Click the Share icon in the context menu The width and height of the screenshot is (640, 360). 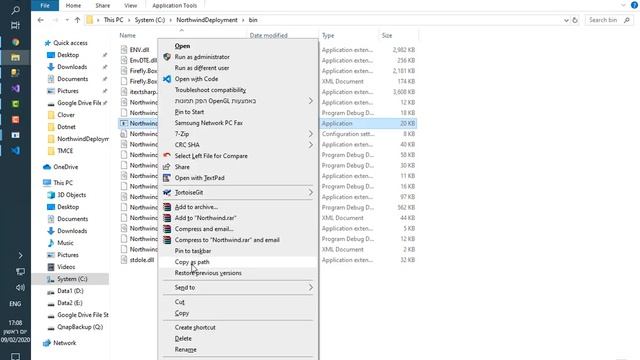pos(167,167)
